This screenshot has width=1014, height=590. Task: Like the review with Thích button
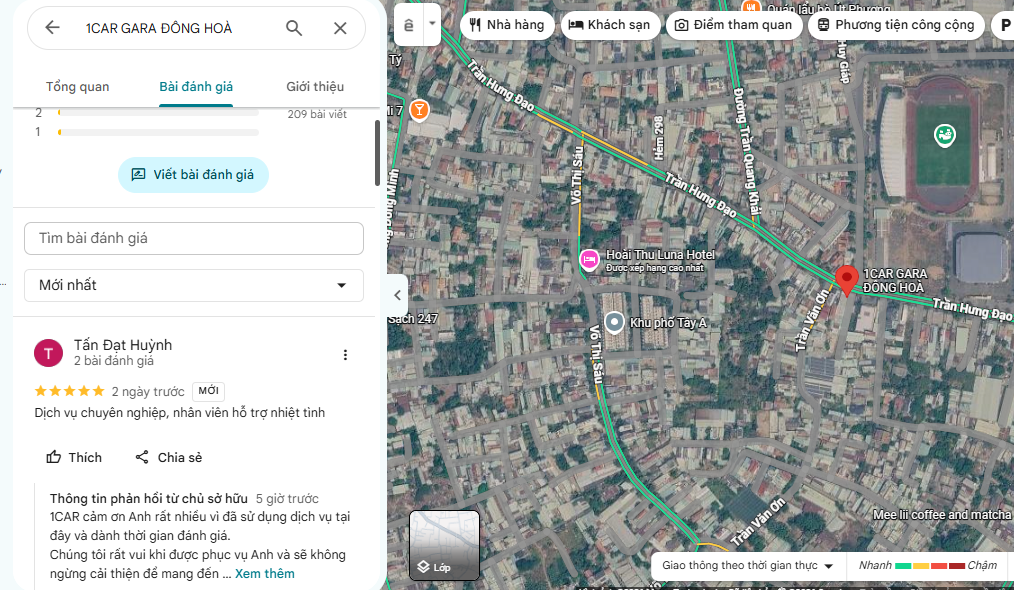[74, 457]
